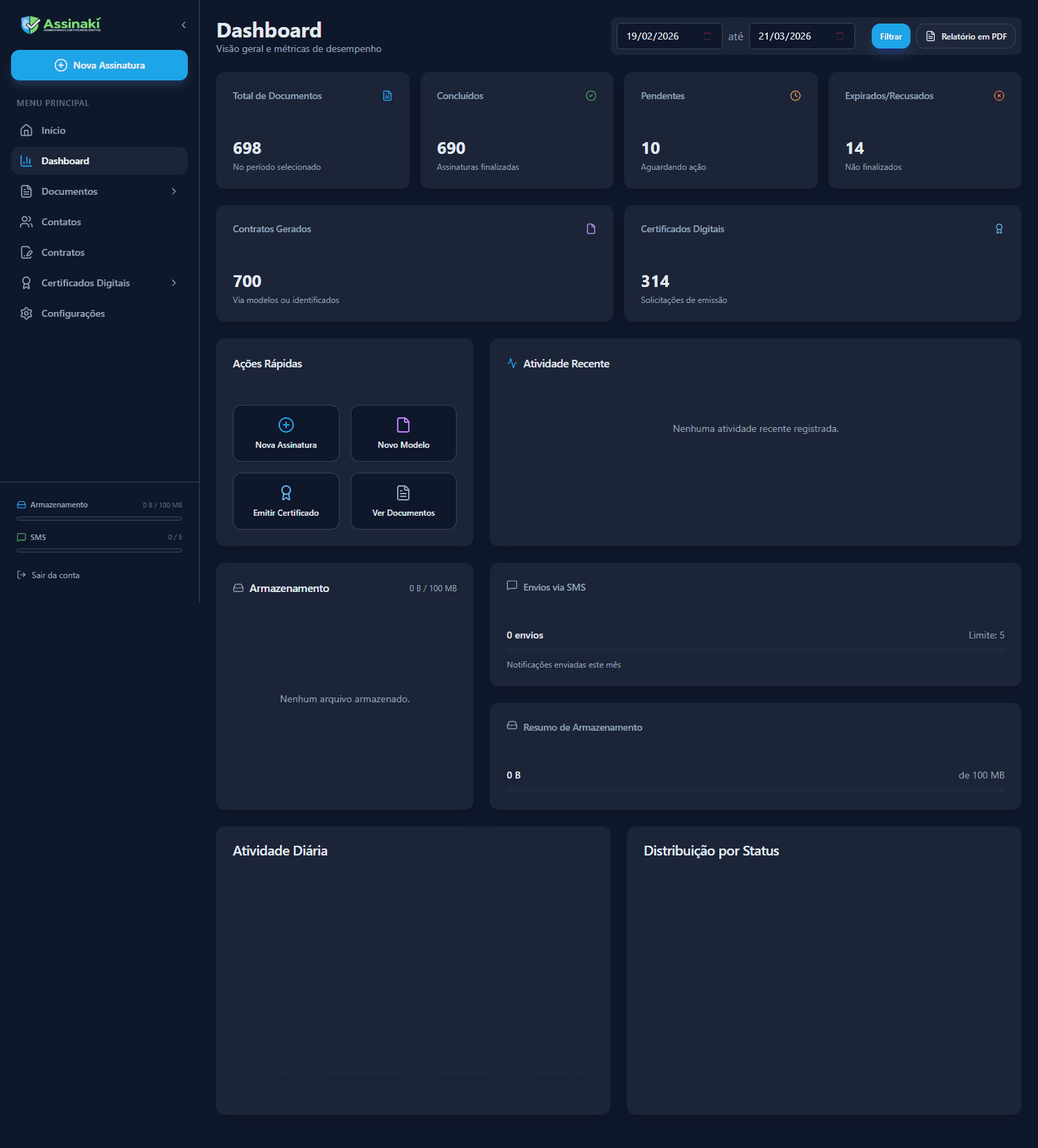This screenshot has height=1148, width=1038.
Task: Click the Contratos Gerados page icon
Action: pos(591,229)
